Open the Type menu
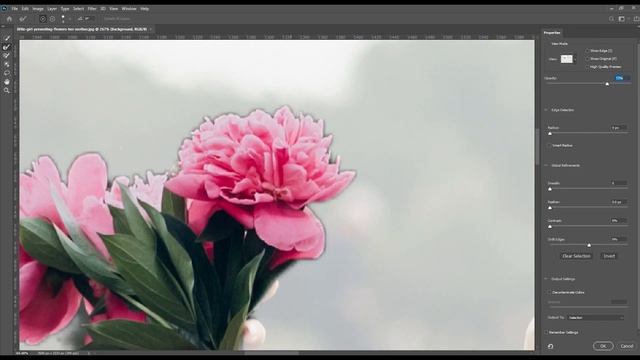The image size is (640, 360). pos(65,9)
